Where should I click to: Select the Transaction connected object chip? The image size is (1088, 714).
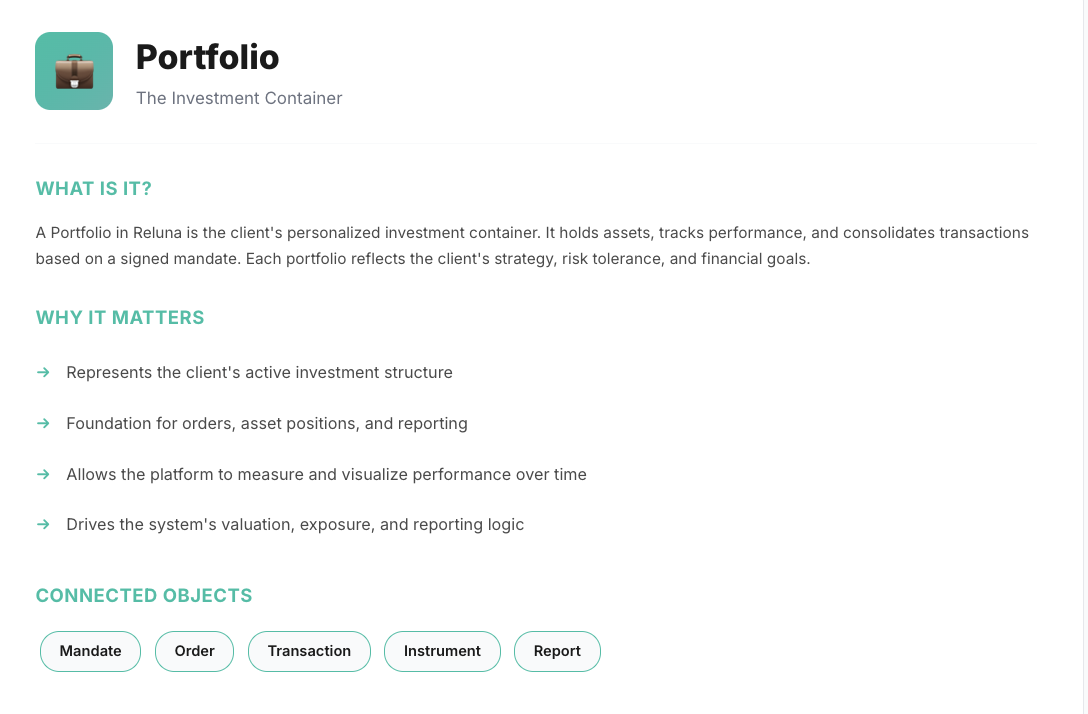click(309, 651)
